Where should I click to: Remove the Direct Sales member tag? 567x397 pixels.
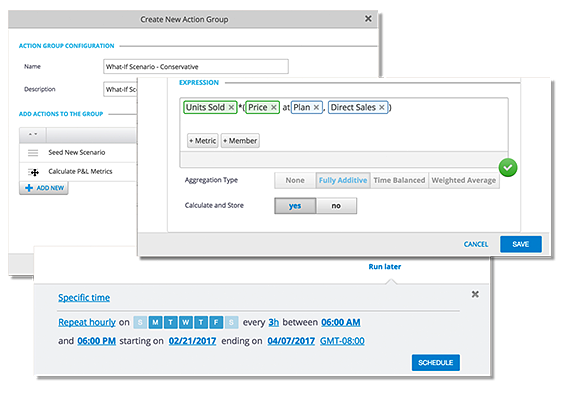381,107
